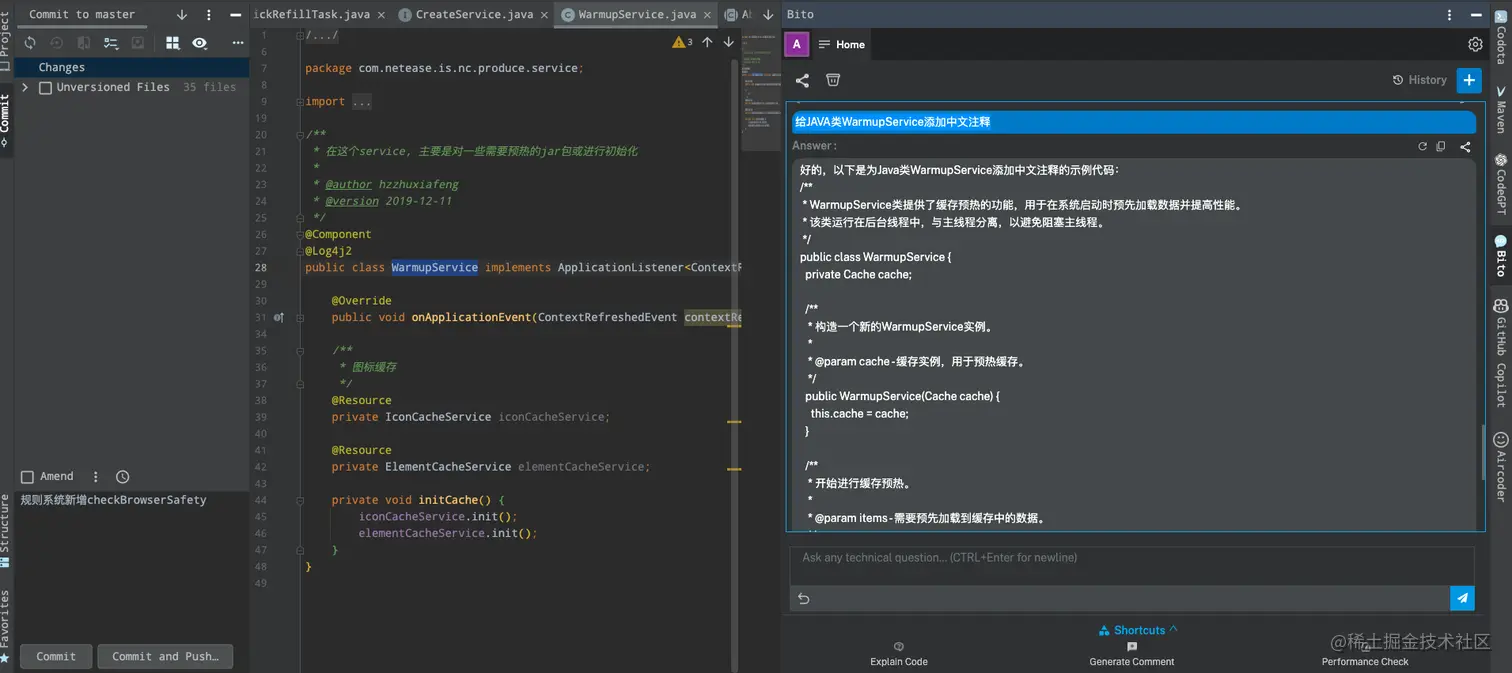
Task: Open the Structure tool window tab
Action: point(5,530)
